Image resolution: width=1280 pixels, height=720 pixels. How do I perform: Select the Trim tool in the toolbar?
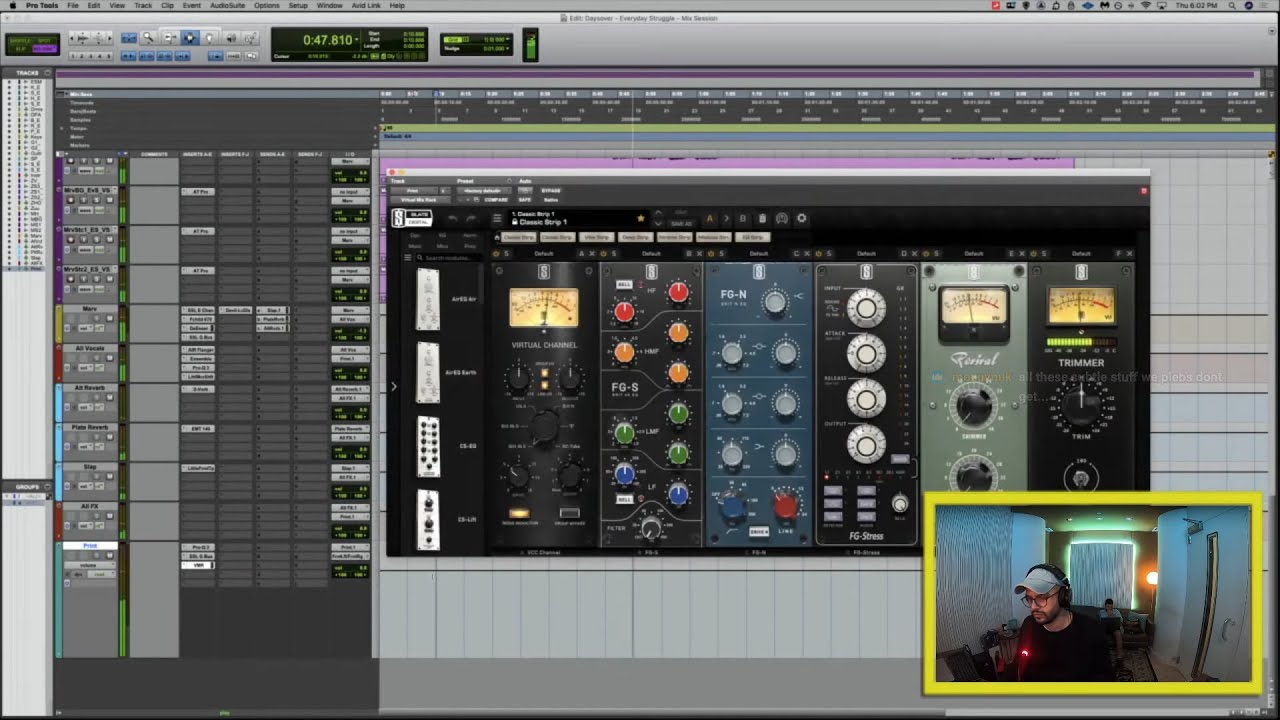[x=170, y=37]
